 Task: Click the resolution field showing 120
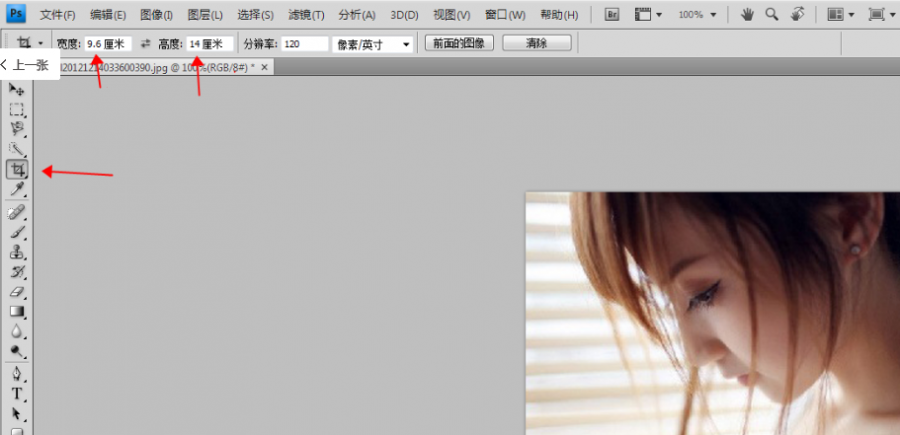tap(305, 44)
